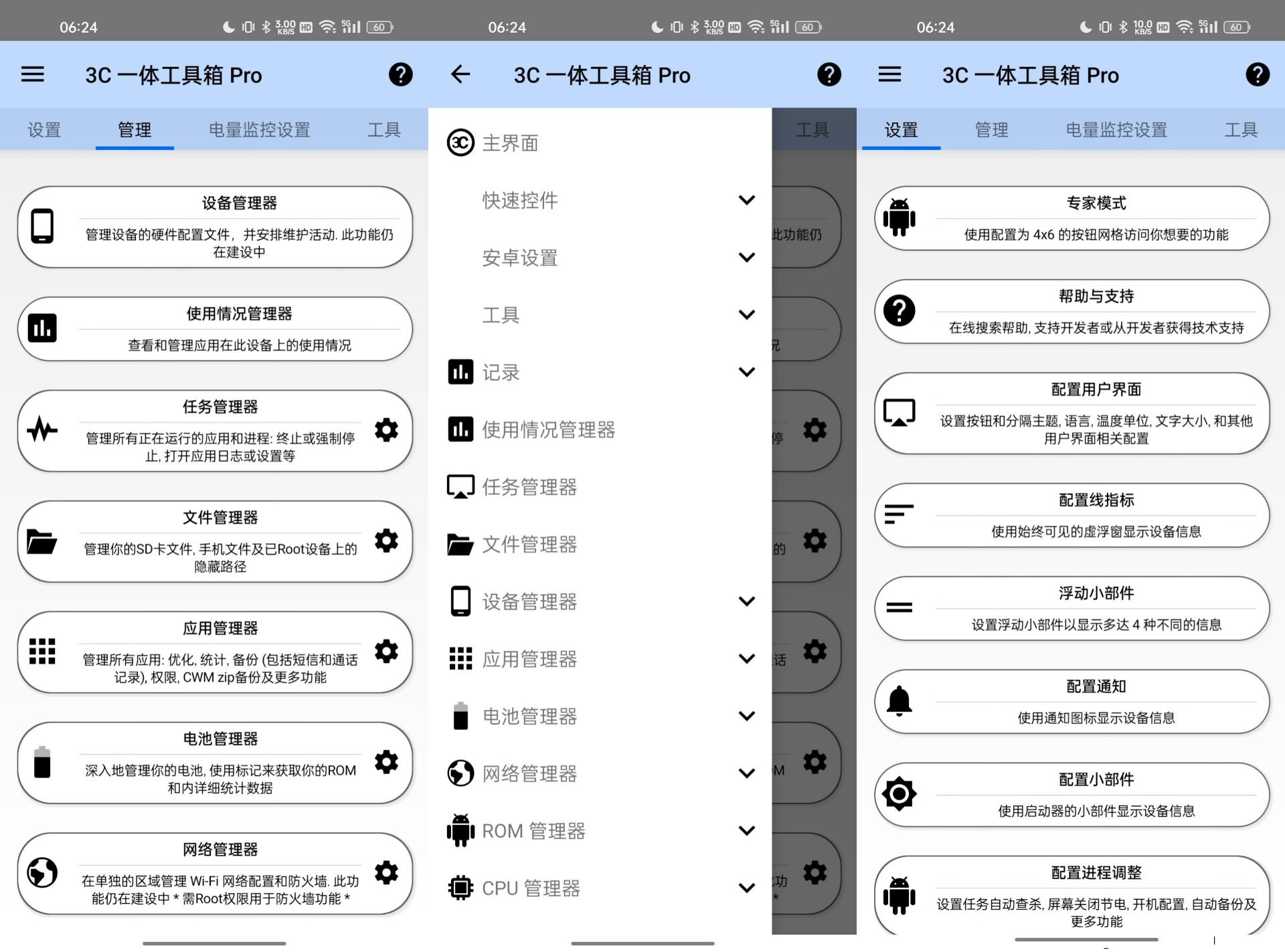Image resolution: width=1285 pixels, height=952 pixels.
Task: Select the 工具 tab
Action: coord(384,129)
